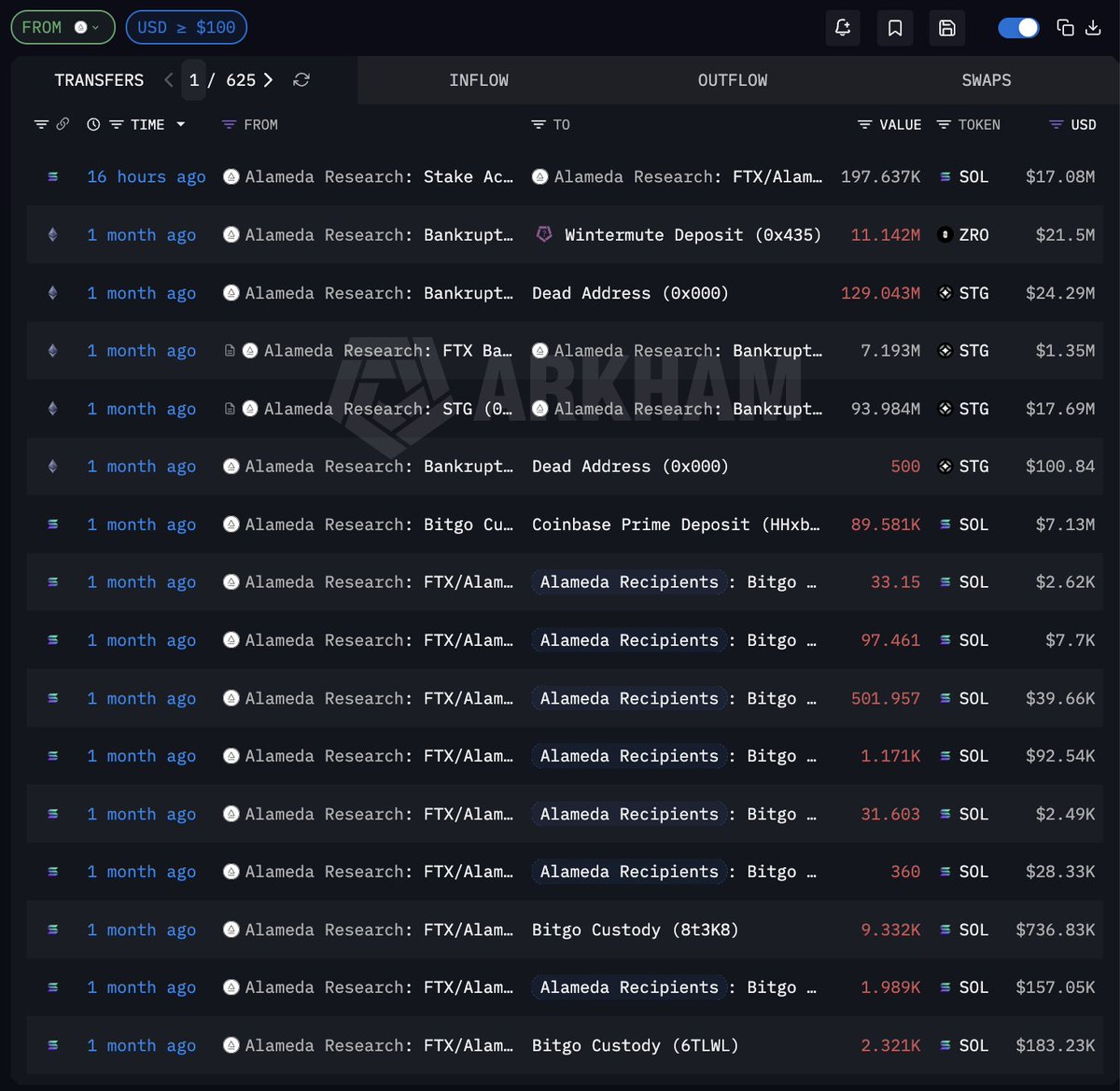1120x1091 pixels.
Task: Click the download icon at top right
Action: click(x=1093, y=28)
